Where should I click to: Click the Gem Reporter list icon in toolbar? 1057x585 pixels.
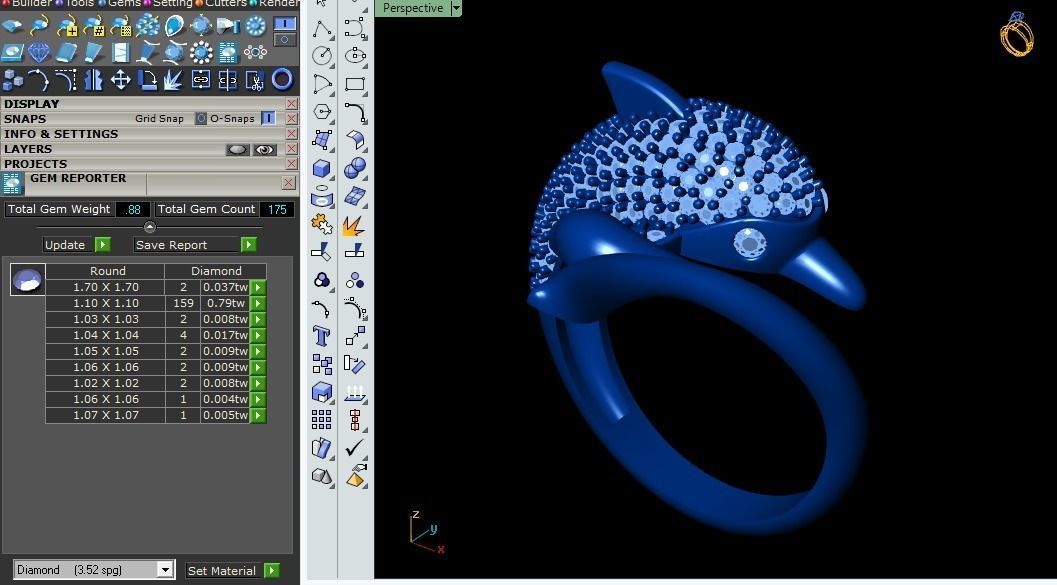pos(228,52)
